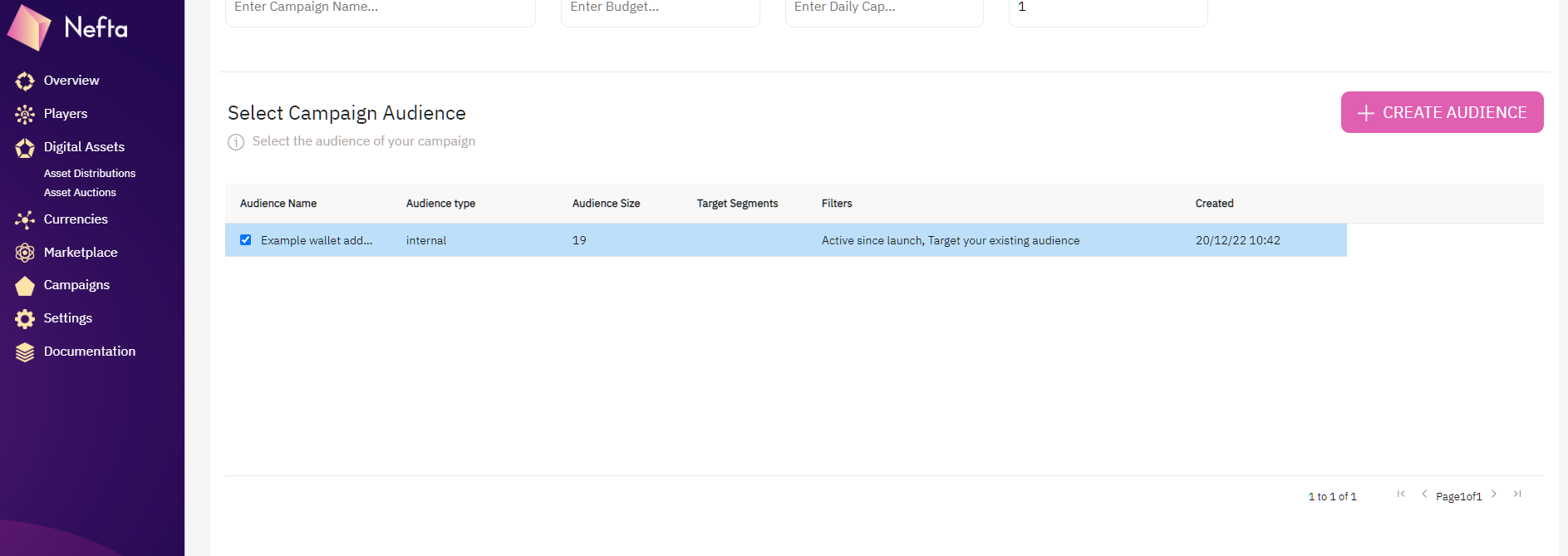Sort by Audience Size column header
The height and width of the screenshot is (556, 1568).
[x=606, y=204]
